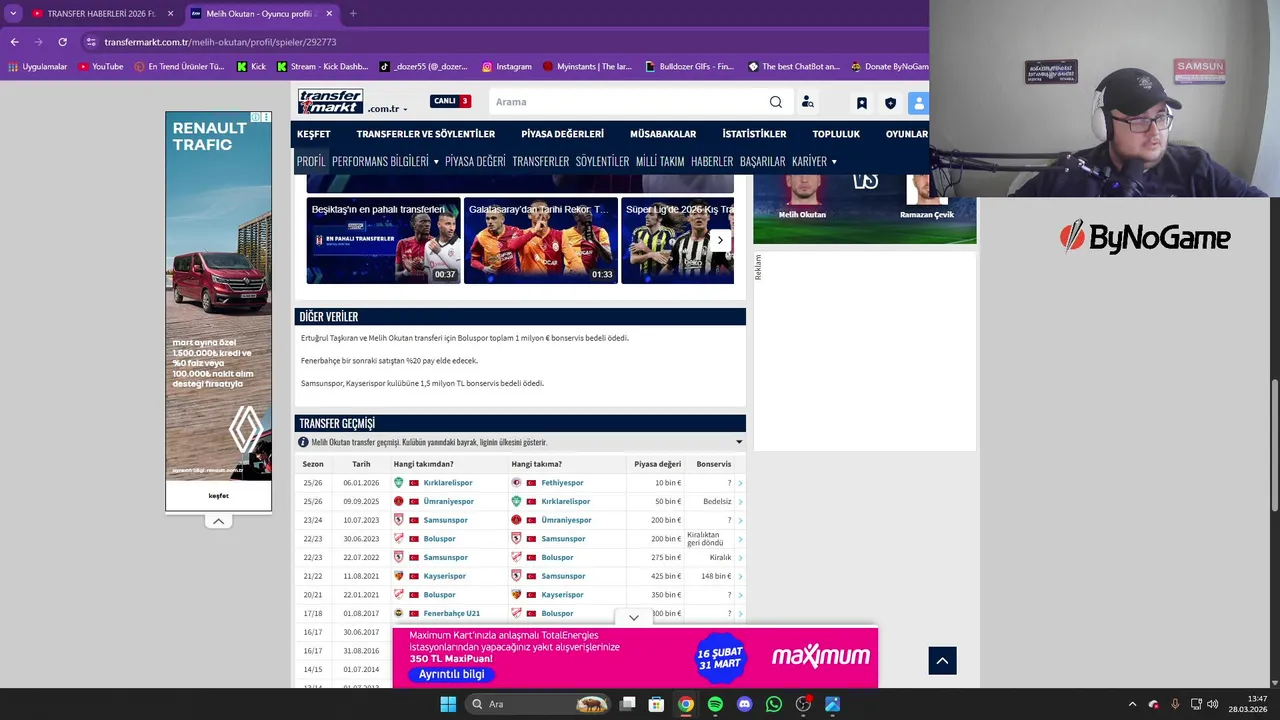The image size is (1280, 720).
Task: Click the shield plus icon in header
Action: pos(890,103)
